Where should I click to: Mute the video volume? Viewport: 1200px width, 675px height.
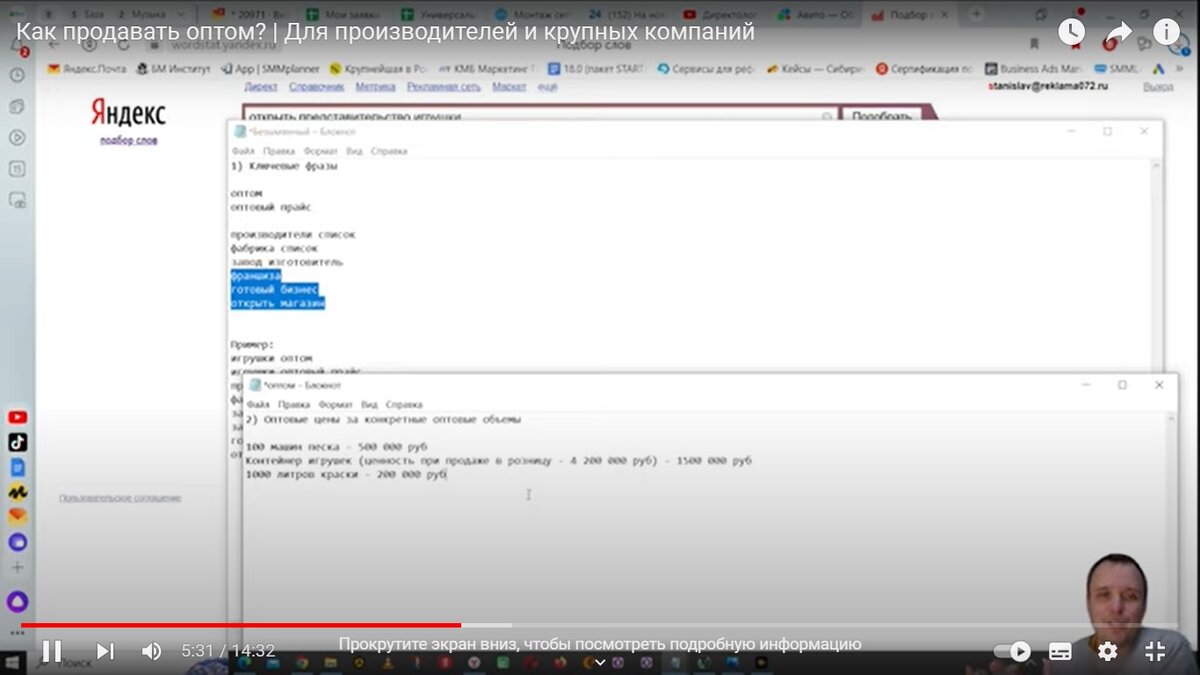tap(151, 651)
